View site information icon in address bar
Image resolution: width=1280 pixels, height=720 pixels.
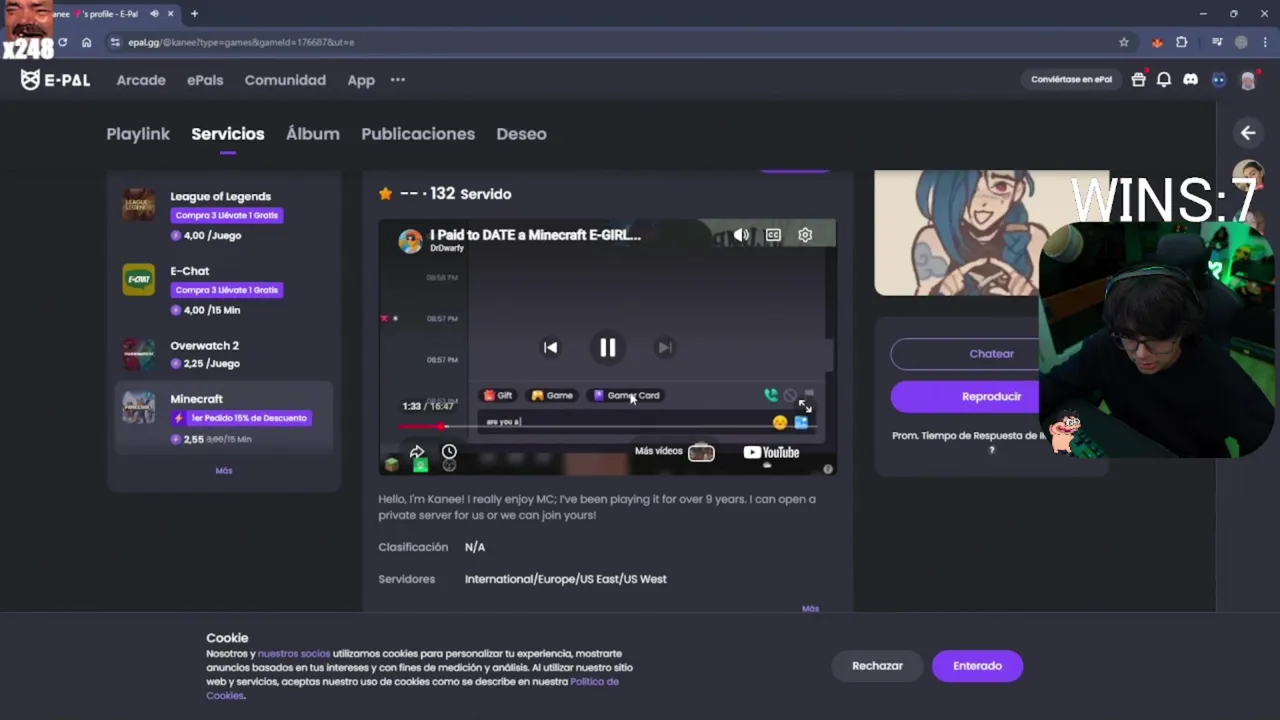[115, 42]
